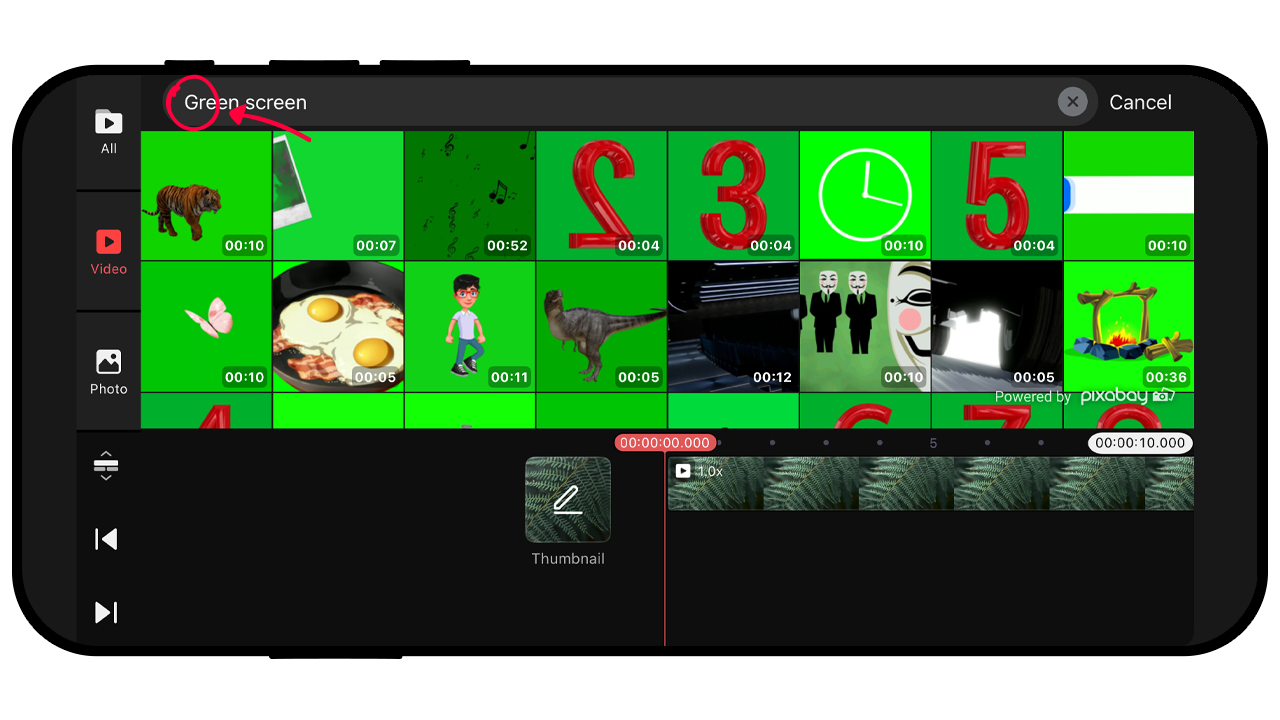1280x720 pixels.
Task: Select the white bar clip in top row
Action: tap(1129, 195)
